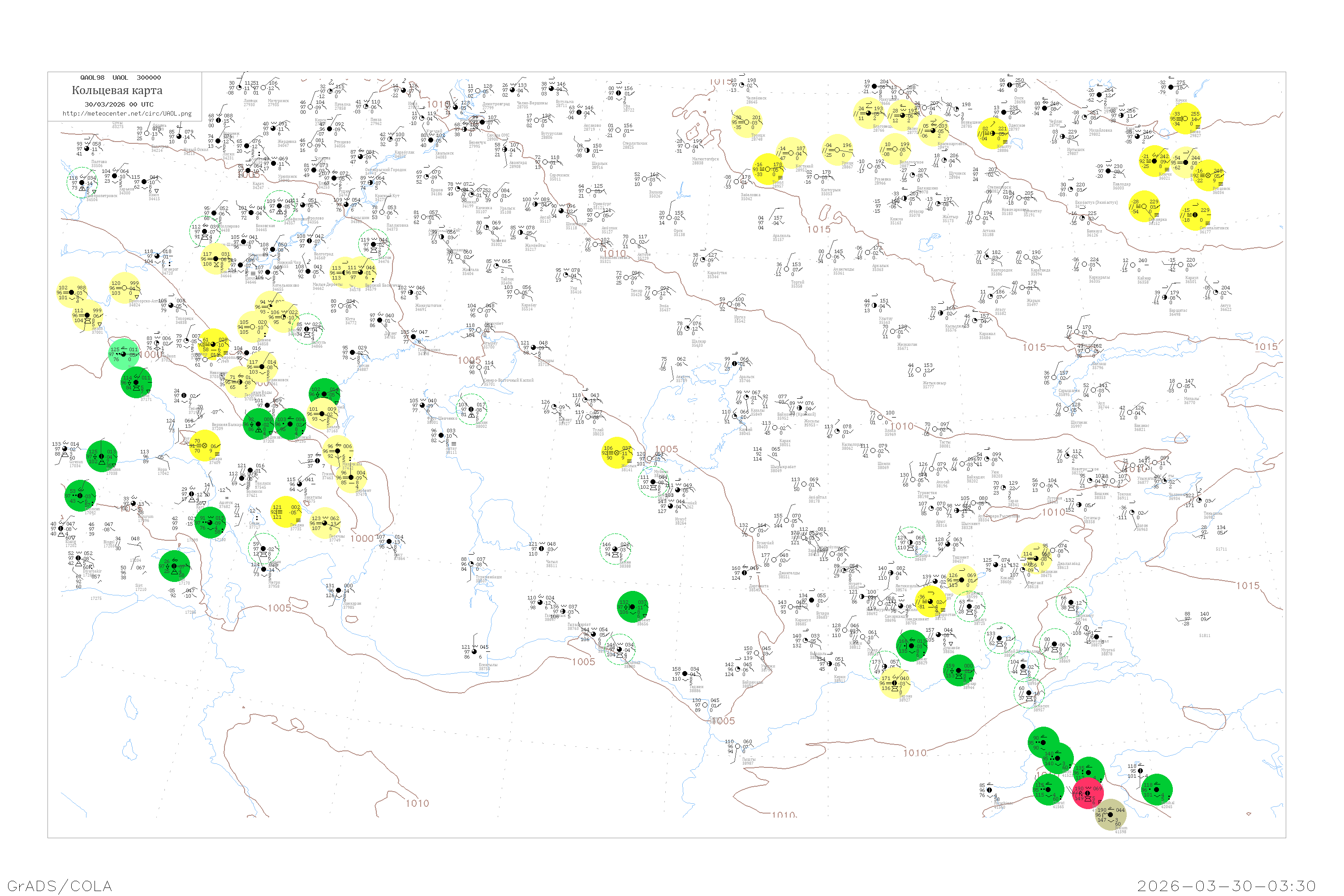Image resolution: width=1344 pixels, height=896 pixels.
Task: Select the dashed-circle Днепропетровск station marker
Action: (x=82, y=183)
